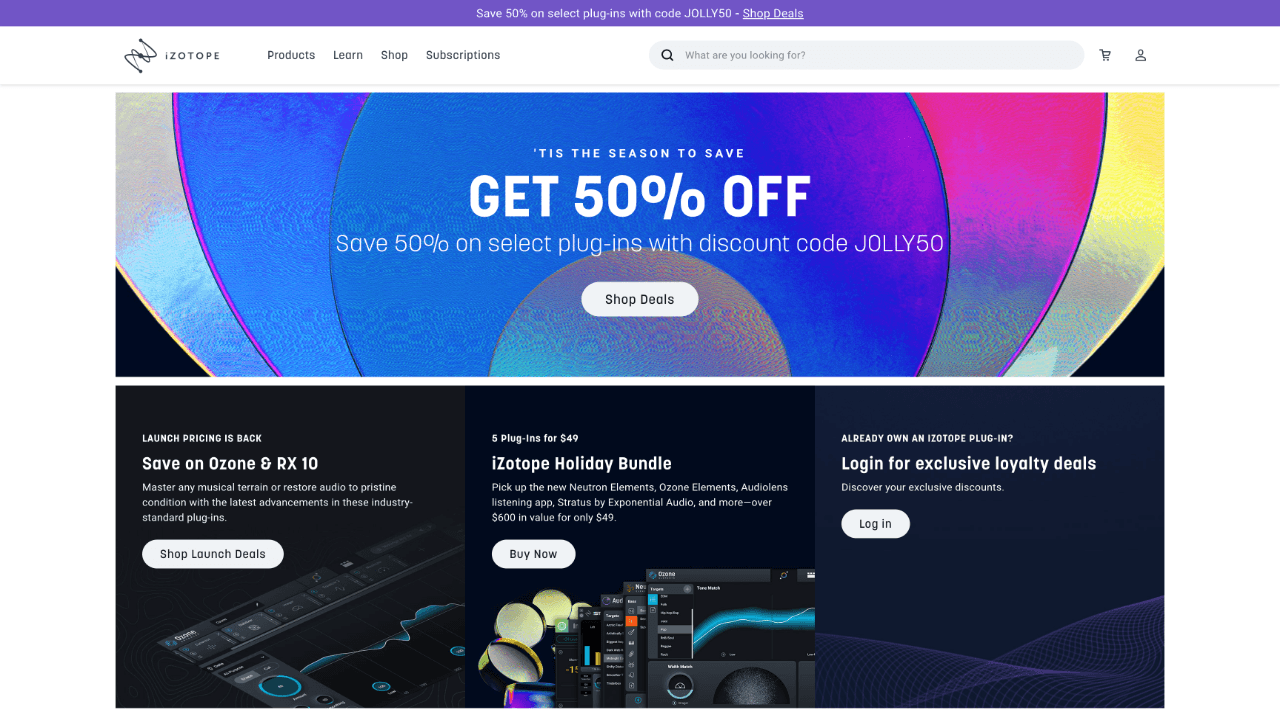
Task: Click the Save on Ozone & RX 10 heading
Action: (230, 464)
